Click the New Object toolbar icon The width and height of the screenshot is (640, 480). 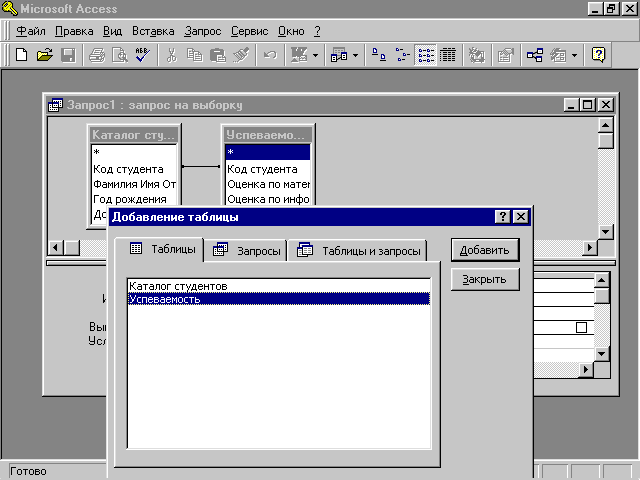(558, 55)
